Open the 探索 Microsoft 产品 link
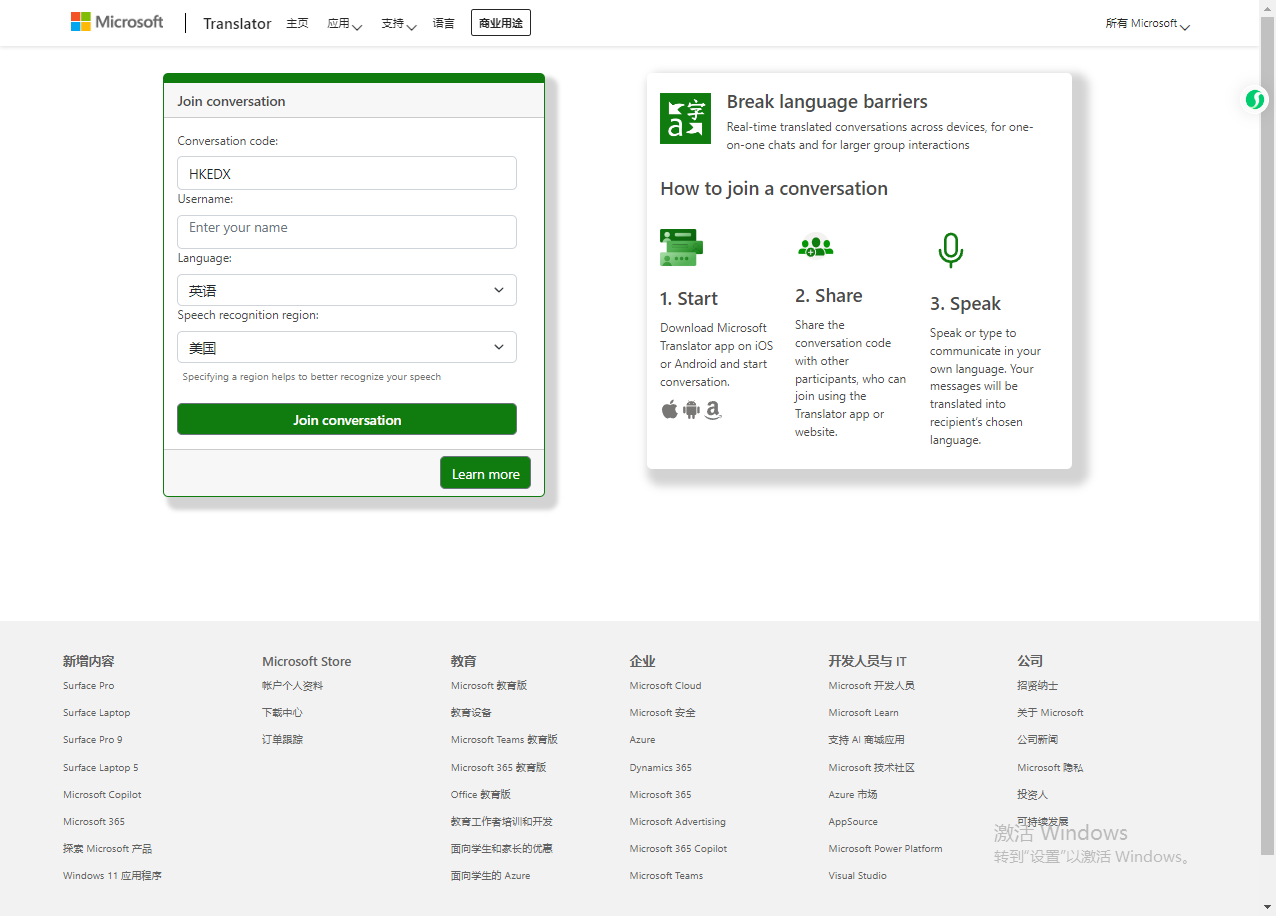1276x916 pixels. click(107, 849)
